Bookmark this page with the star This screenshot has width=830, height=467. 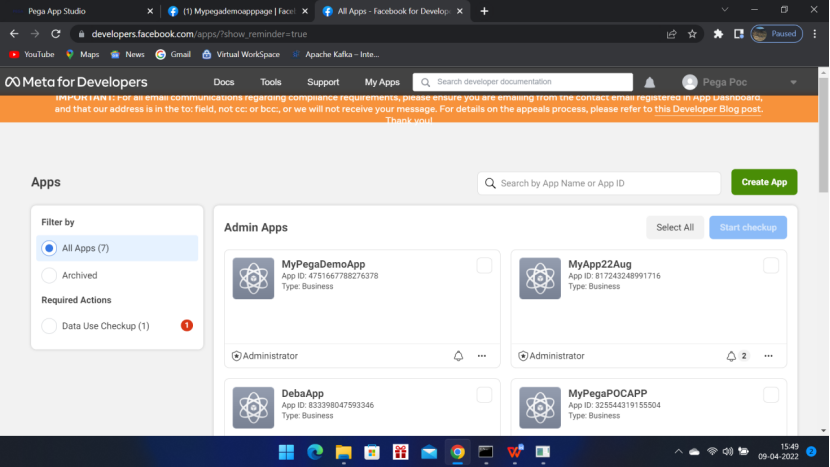[x=692, y=34]
